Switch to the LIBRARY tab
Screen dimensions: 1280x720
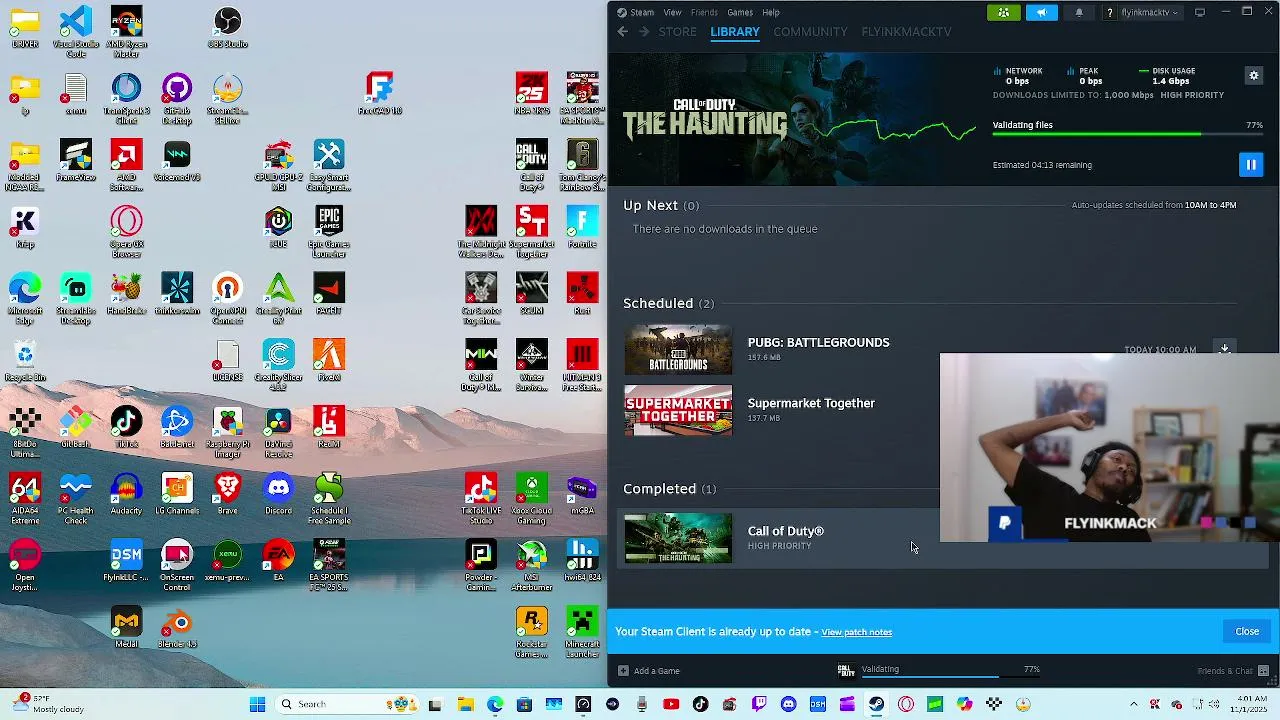tap(735, 32)
